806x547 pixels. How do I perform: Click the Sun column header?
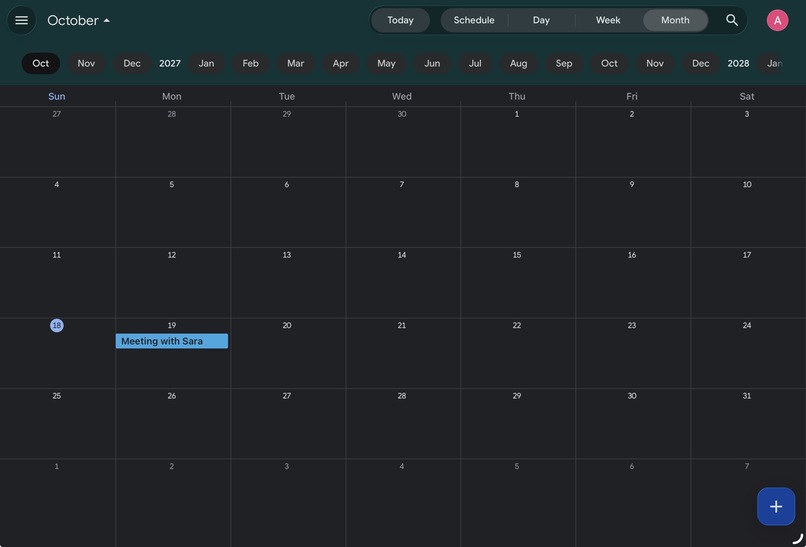[x=57, y=96]
